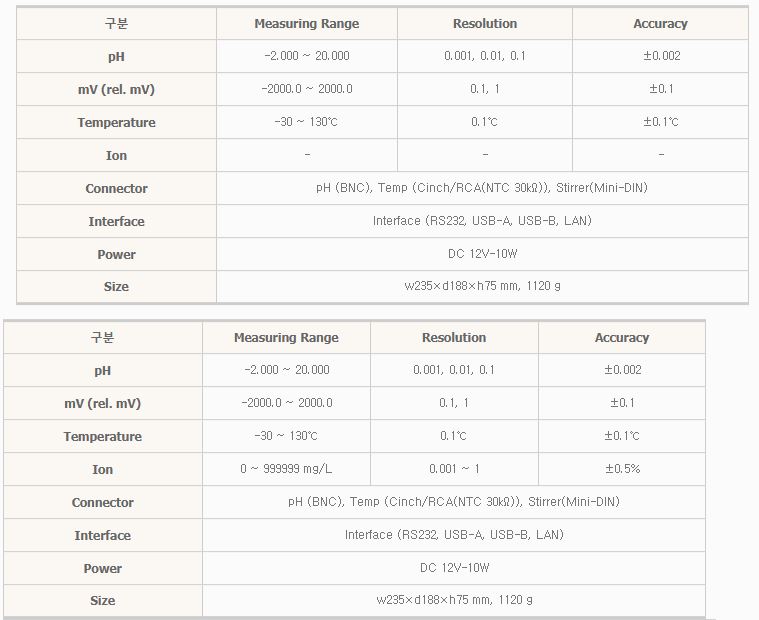The image size is (759, 620).
Task: Select the 'pH' row label in the first table
Action: (116, 57)
